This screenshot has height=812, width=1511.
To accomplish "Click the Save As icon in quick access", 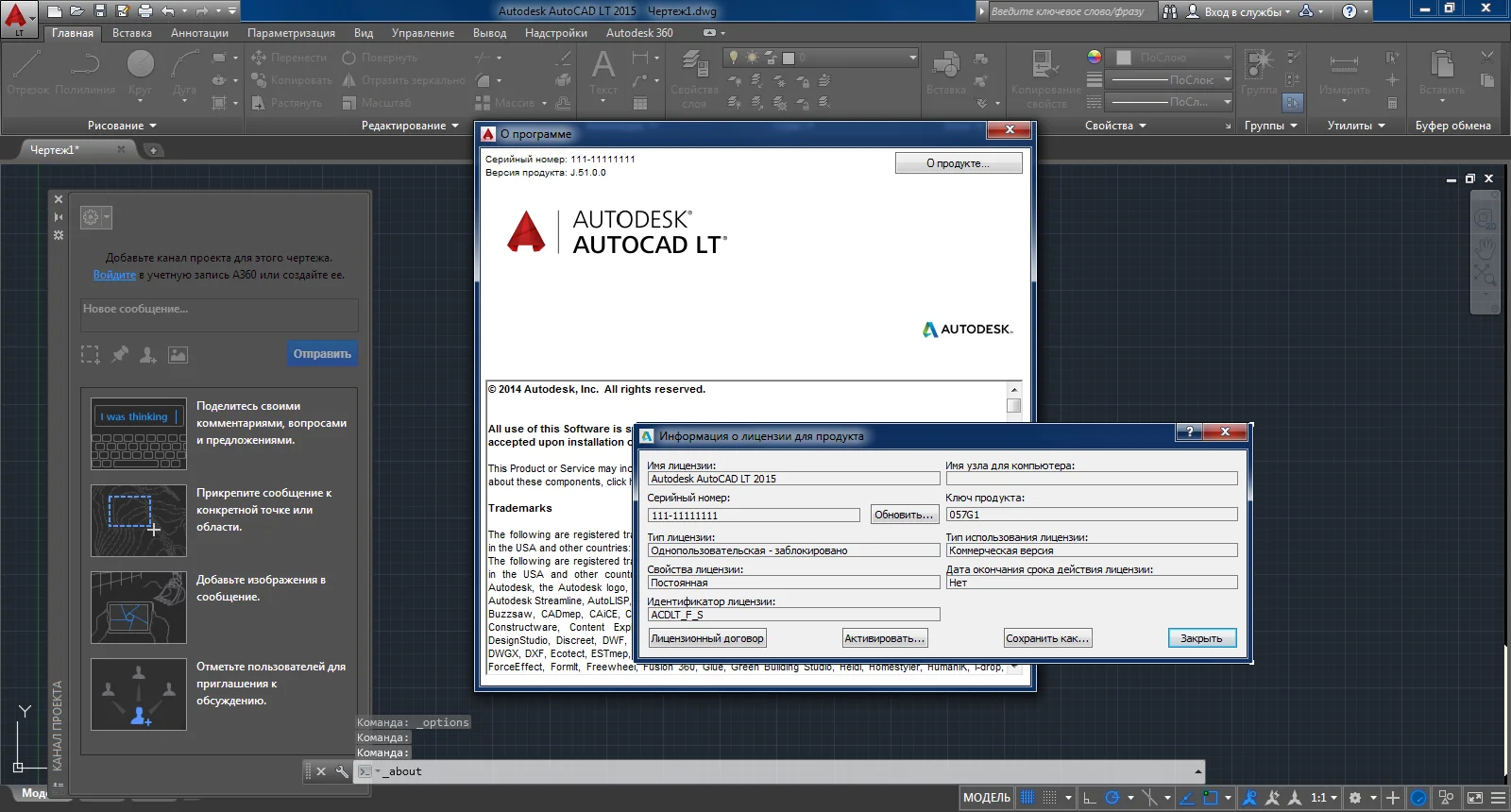I will (x=122, y=11).
